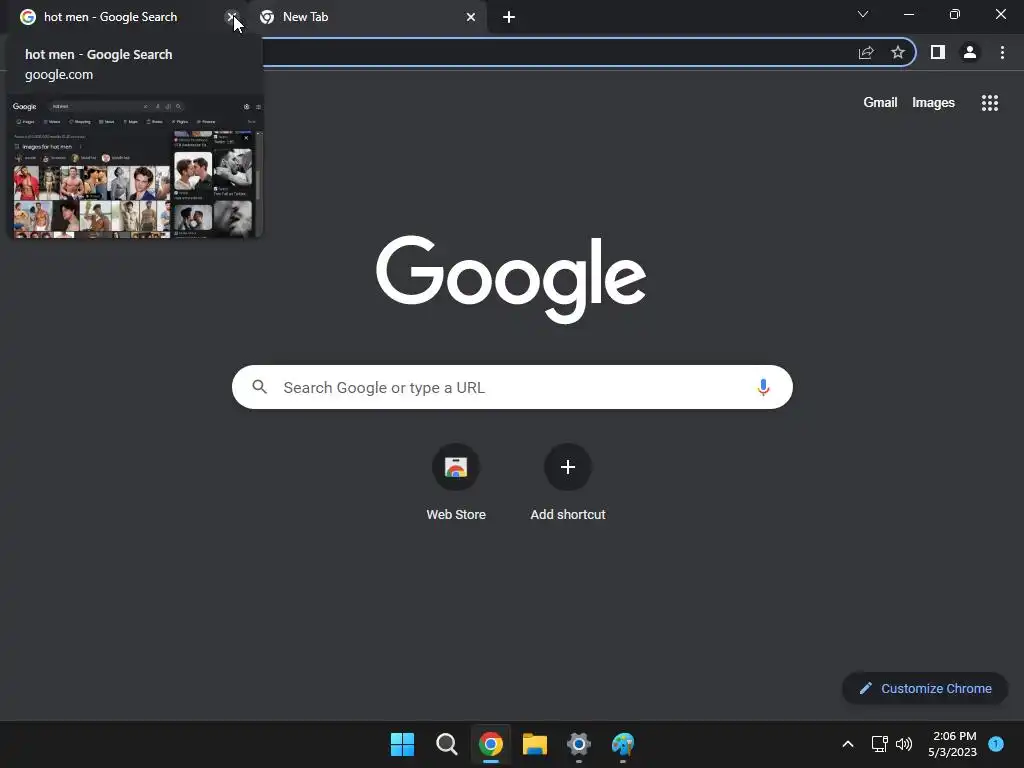Open the Google apps grid
The height and width of the screenshot is (768, 1024).
tap(990, 103)
